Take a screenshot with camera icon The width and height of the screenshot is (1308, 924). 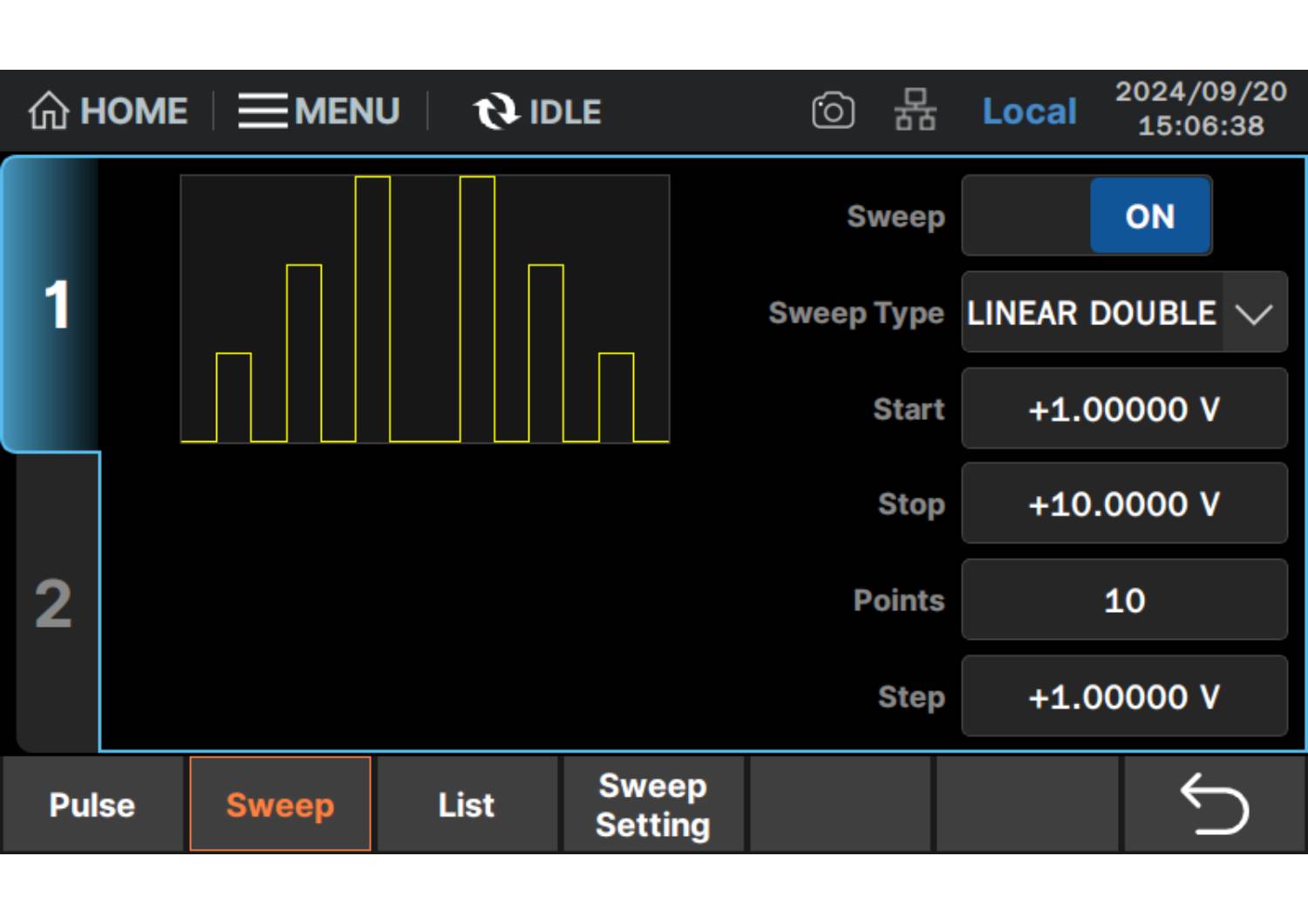click(833, 112)
